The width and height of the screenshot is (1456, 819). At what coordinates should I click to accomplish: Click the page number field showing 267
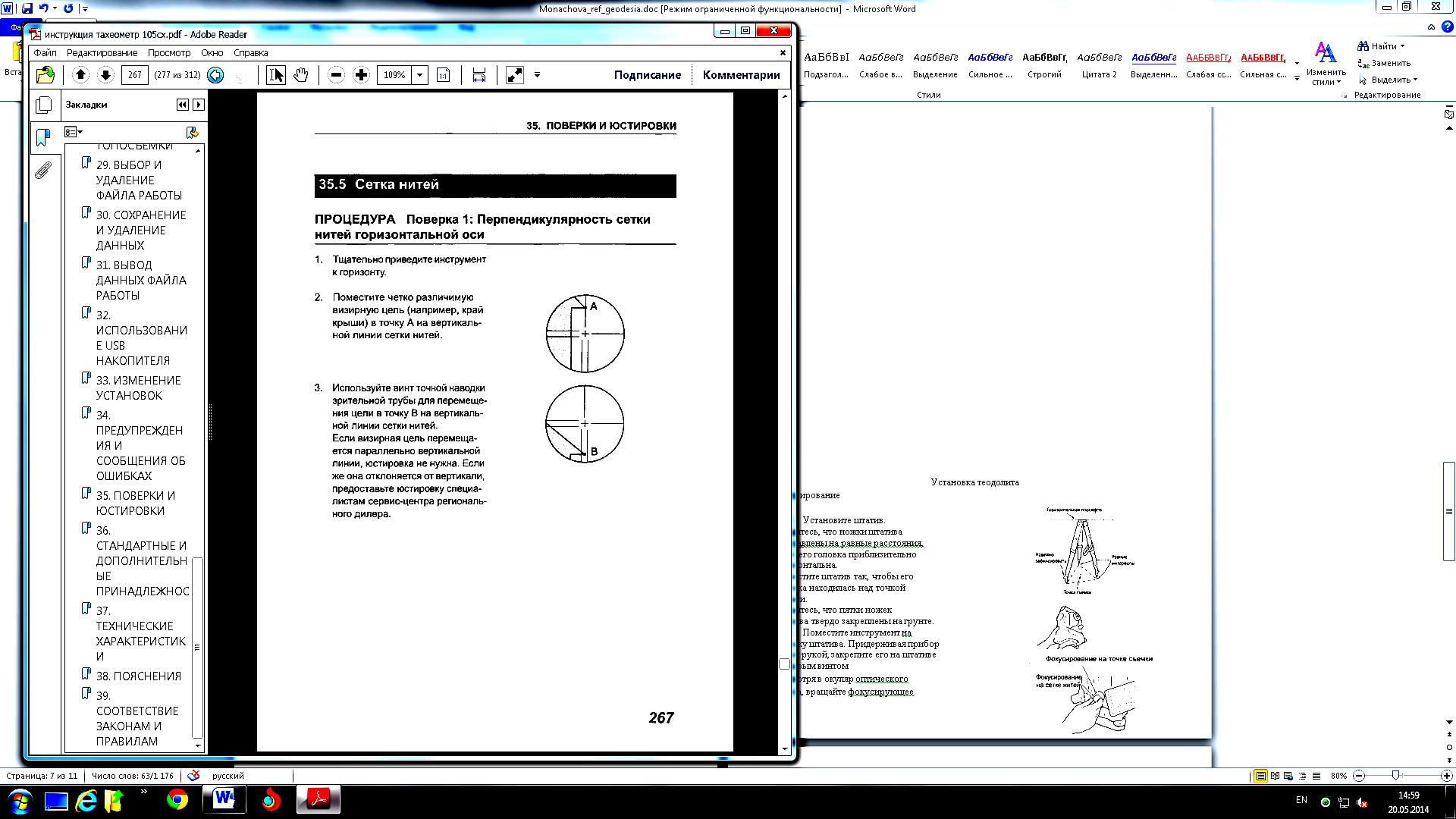pyautogui.click(x=134, y=75)
